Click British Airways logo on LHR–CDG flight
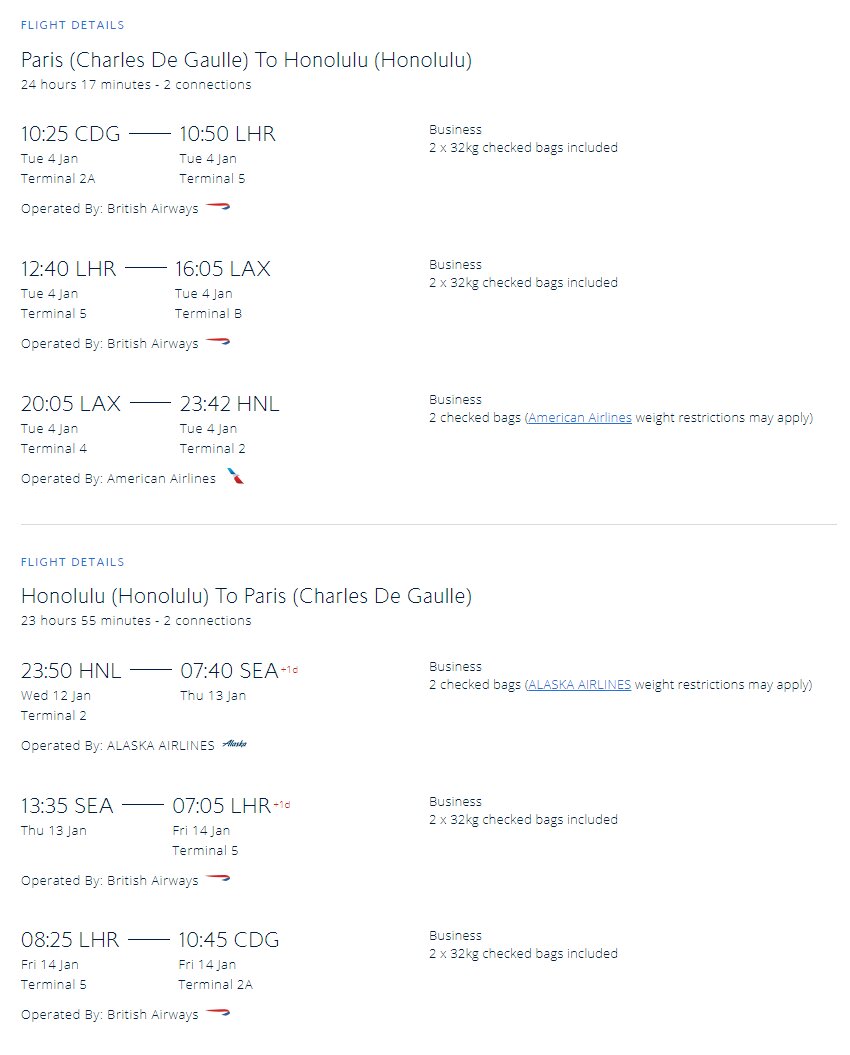 coord(218,1013)
